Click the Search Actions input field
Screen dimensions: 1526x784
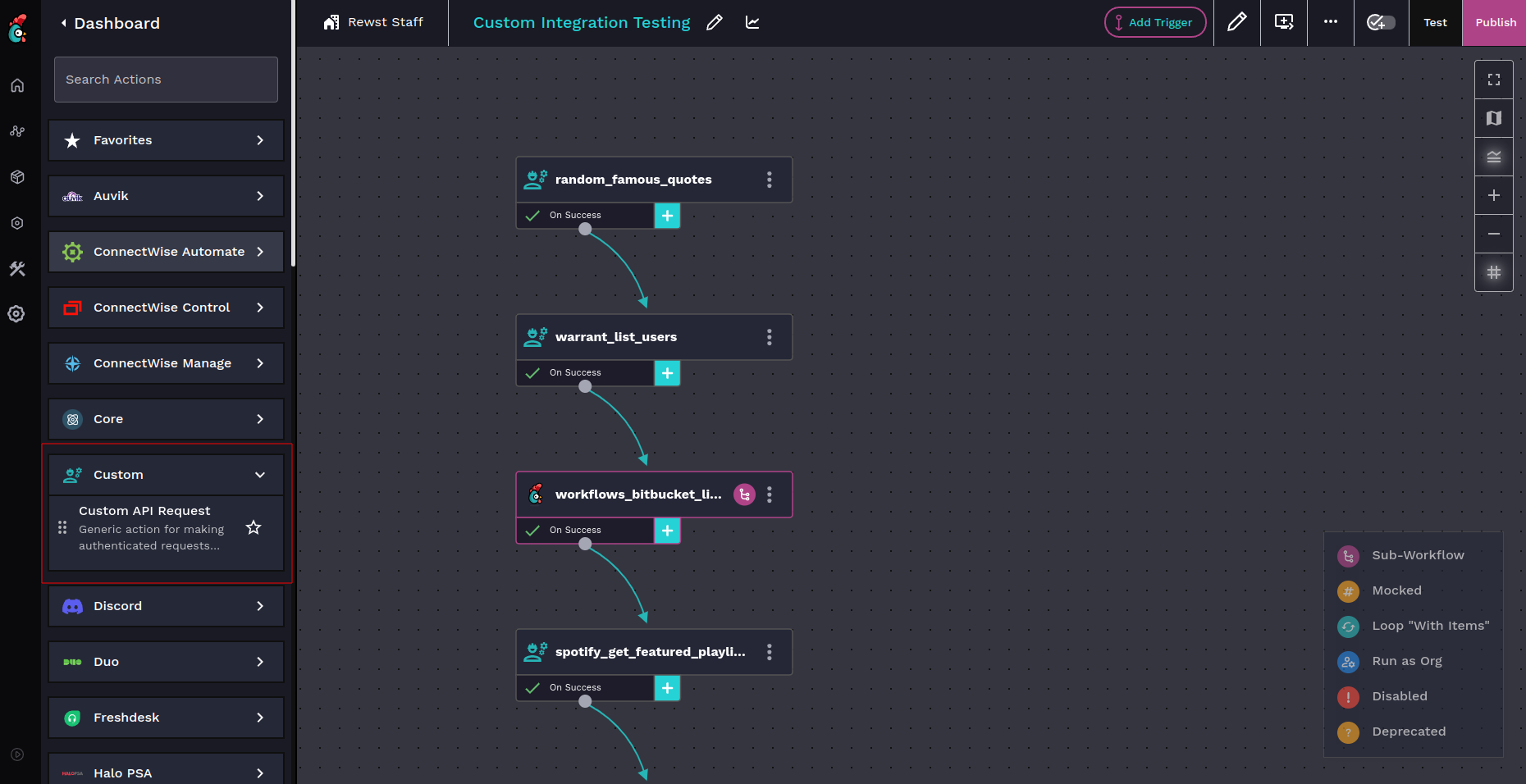(x=166, y=80)
